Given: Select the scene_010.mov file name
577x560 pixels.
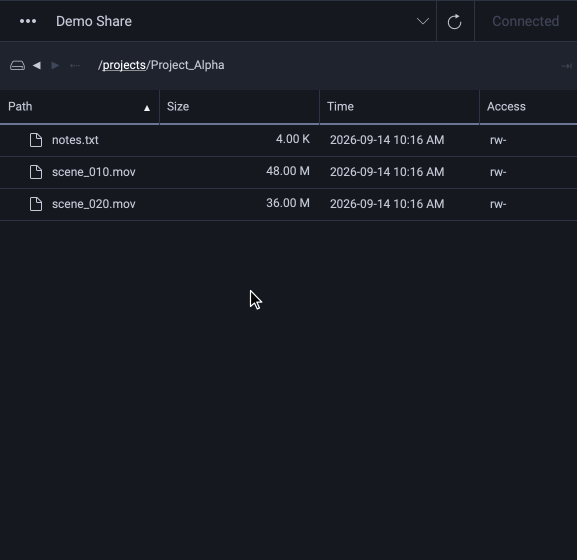Looking at the screenshot, I should (94, 172).
